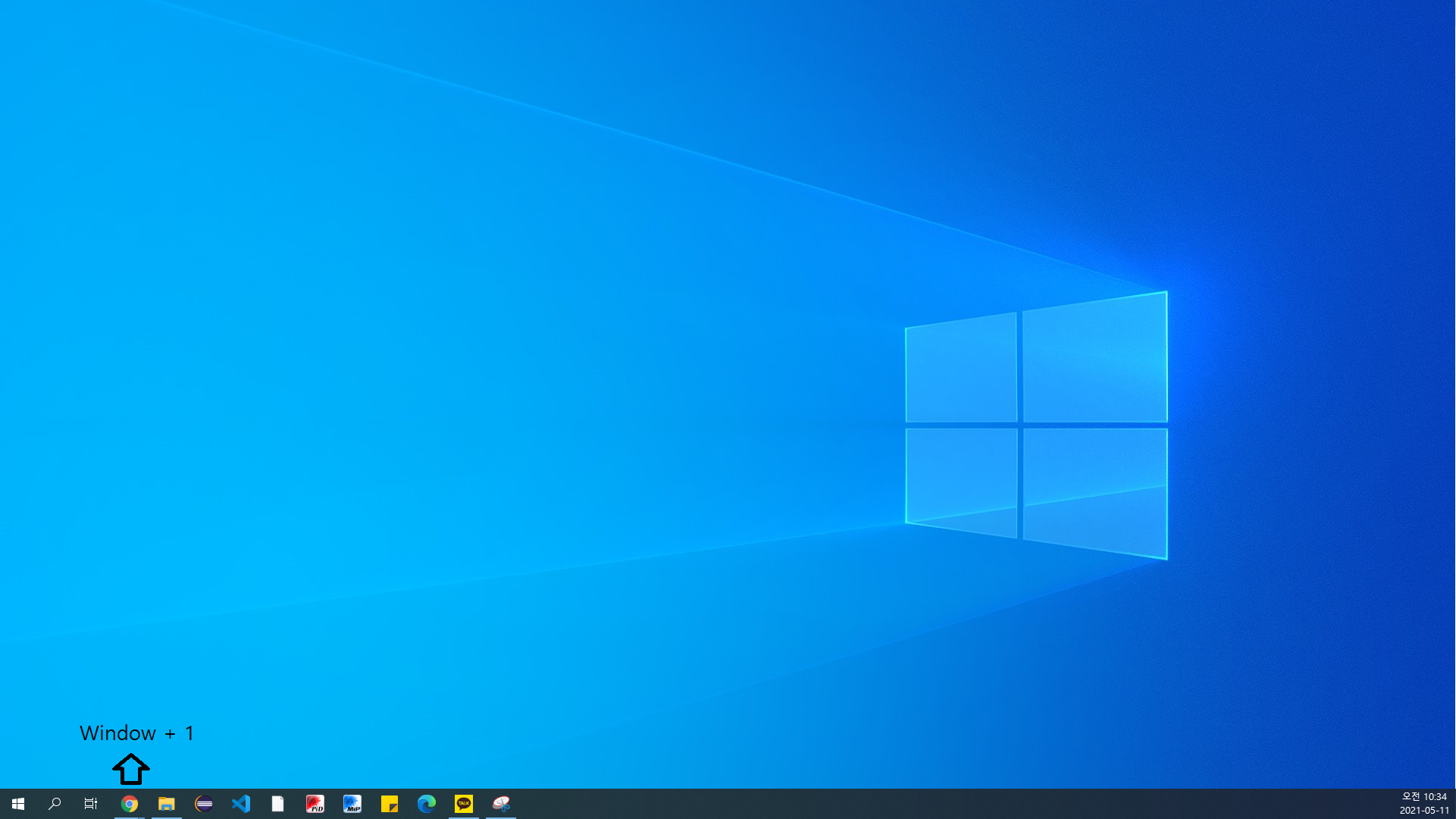
Task: Open Task View from the taskbar
Action: [91, 804]
